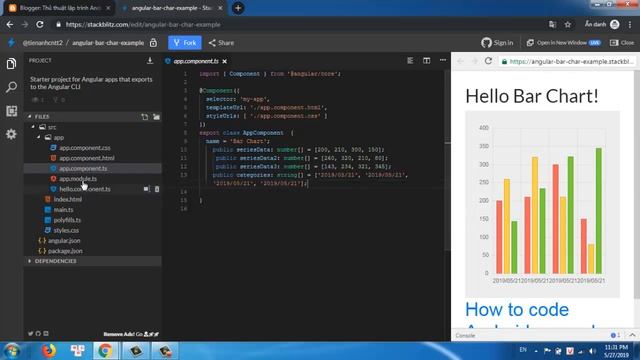Click the Chrome address bar URL
640x360 pixels.
[x=143, y=24]
